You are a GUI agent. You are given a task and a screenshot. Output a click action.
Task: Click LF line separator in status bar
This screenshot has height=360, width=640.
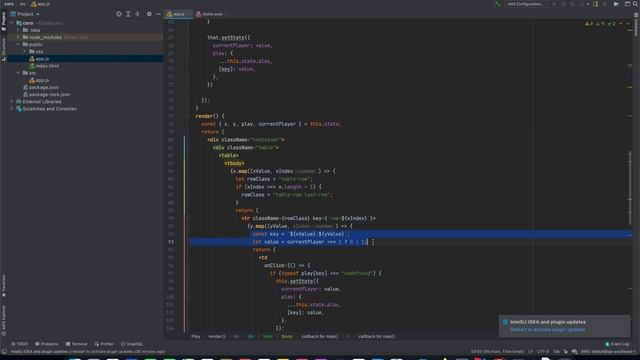[x=531, y=351]
